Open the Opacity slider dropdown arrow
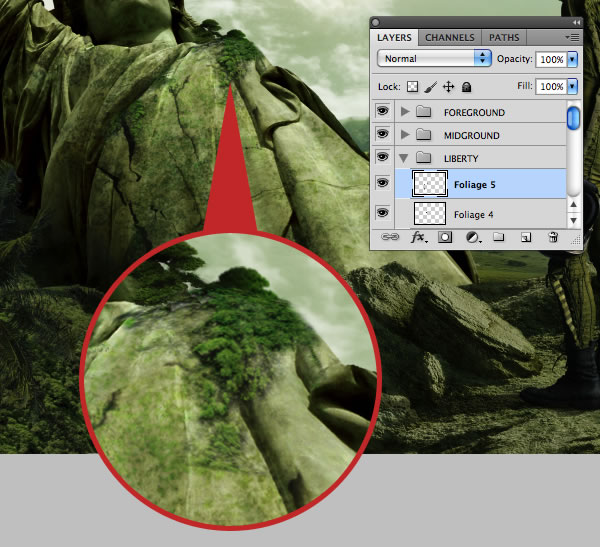Viewport: 600px width, 547px height. (x=572, y=59)
